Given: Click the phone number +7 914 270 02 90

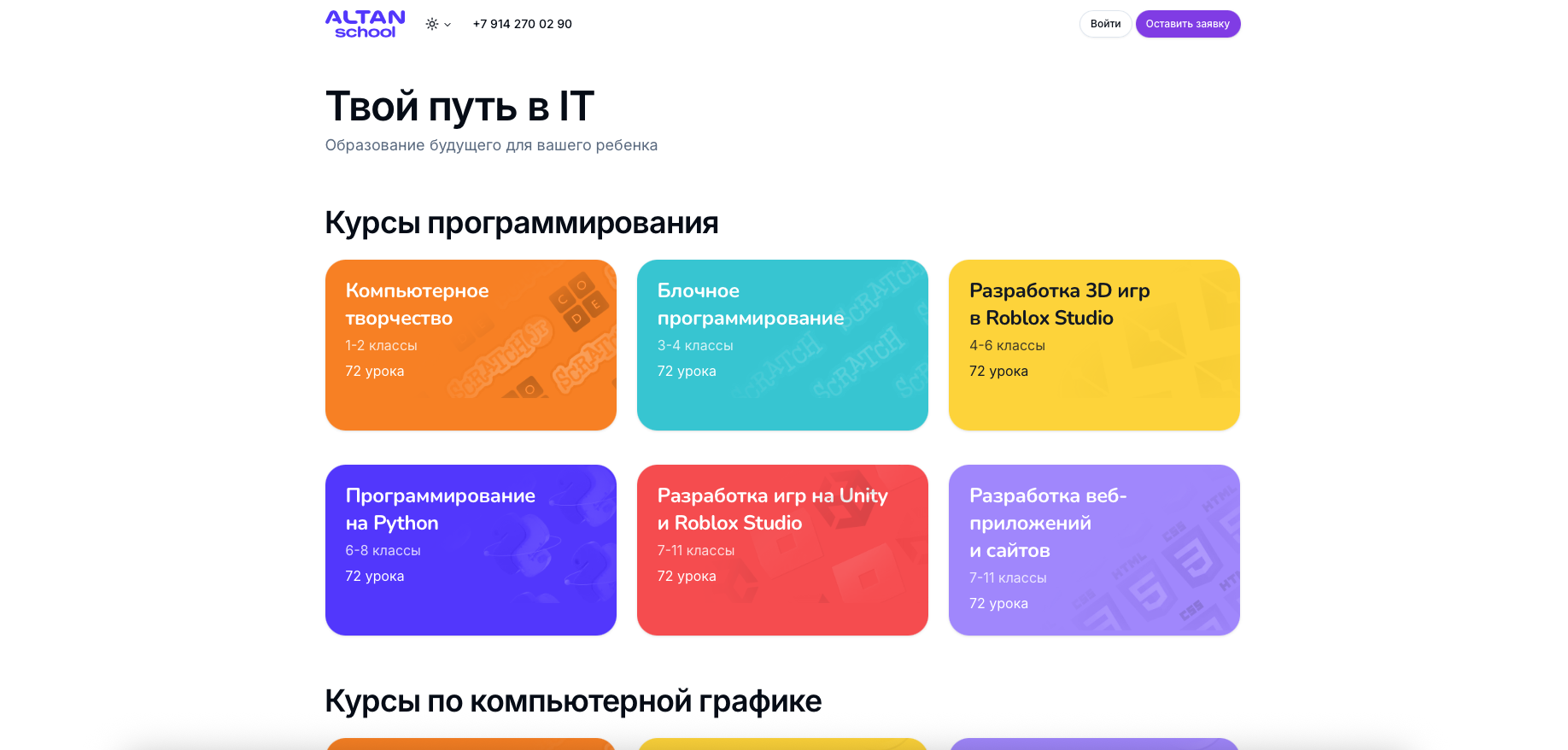Looking at the screenshot, I should tap(522, 24).
